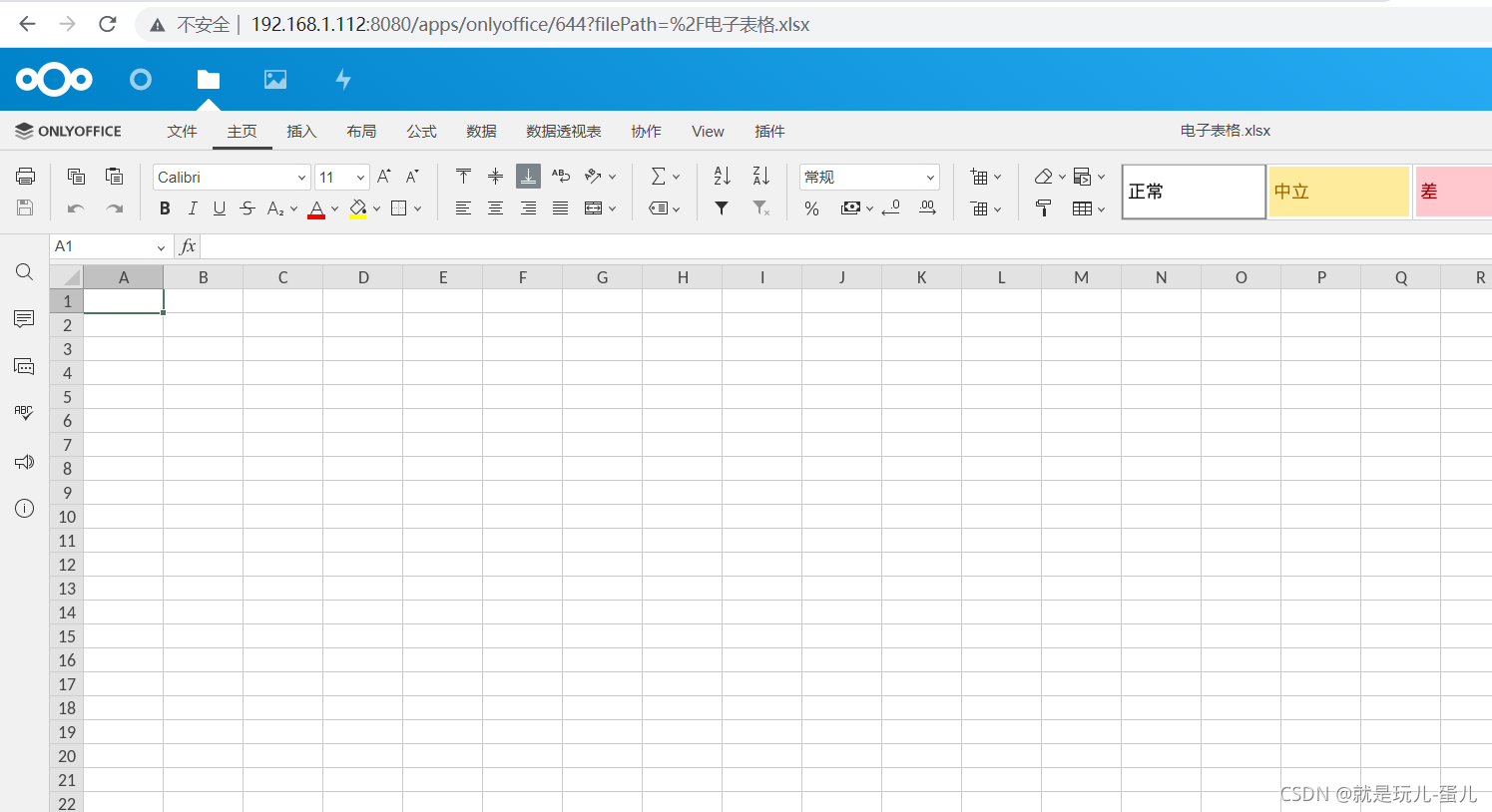This screenshot has height=812, width=1492.
Task: Increase decimal places
Action: (927, 207)
